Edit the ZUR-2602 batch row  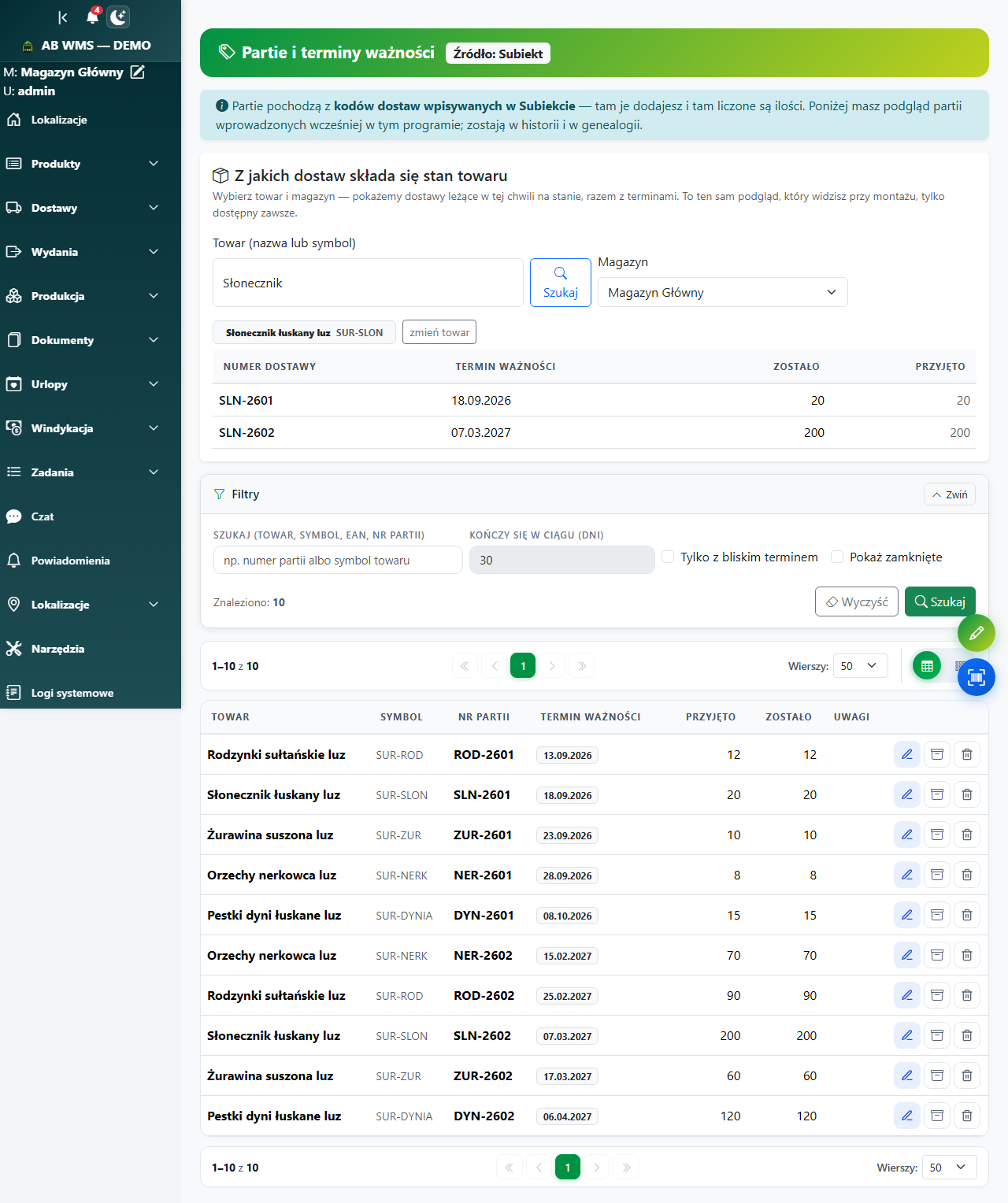point(907,1075)
